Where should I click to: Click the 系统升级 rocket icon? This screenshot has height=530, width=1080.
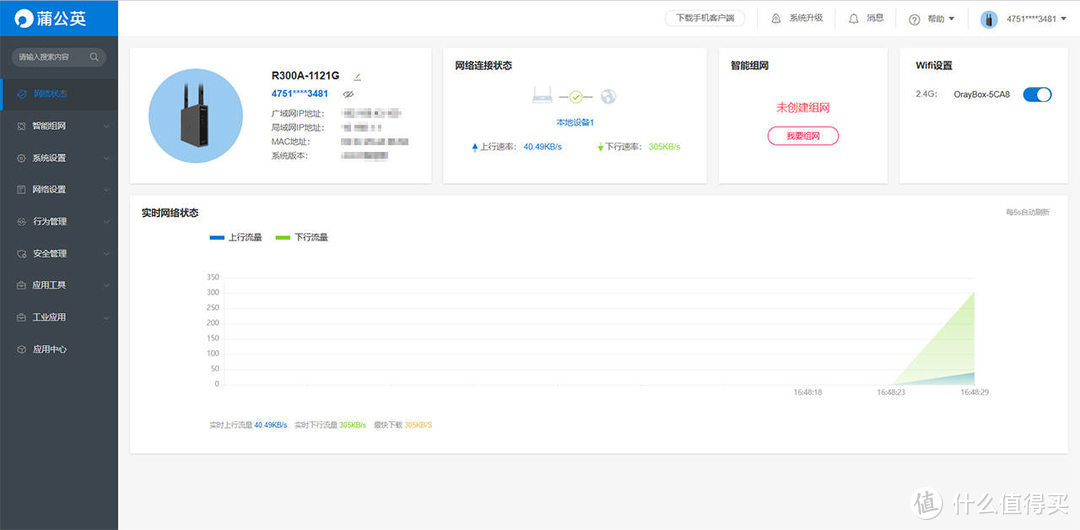(776, 19)
